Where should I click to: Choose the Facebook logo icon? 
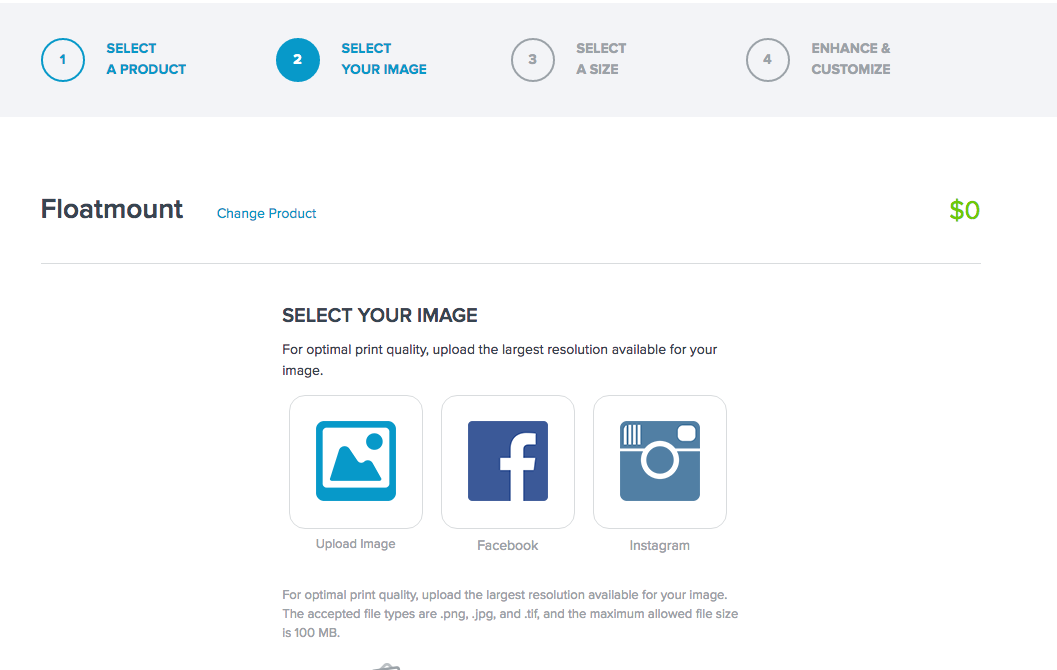[508, 461]
